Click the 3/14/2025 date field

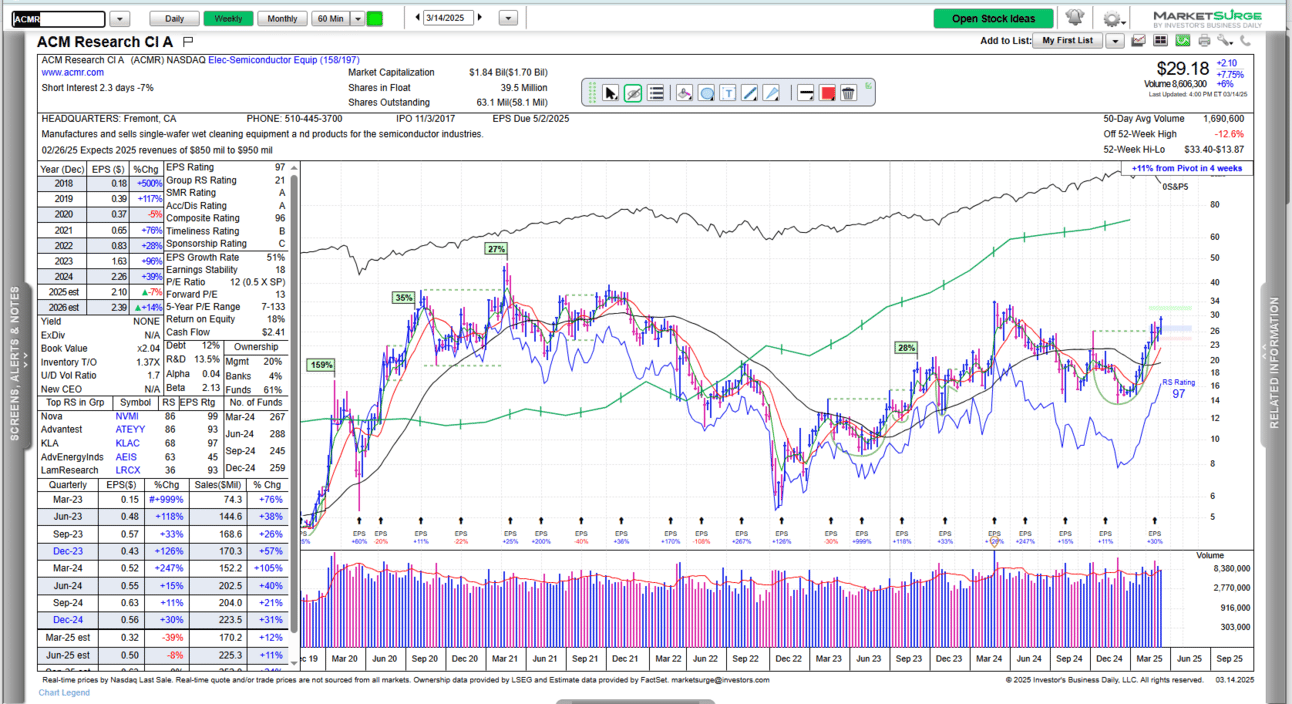(448, 18)
